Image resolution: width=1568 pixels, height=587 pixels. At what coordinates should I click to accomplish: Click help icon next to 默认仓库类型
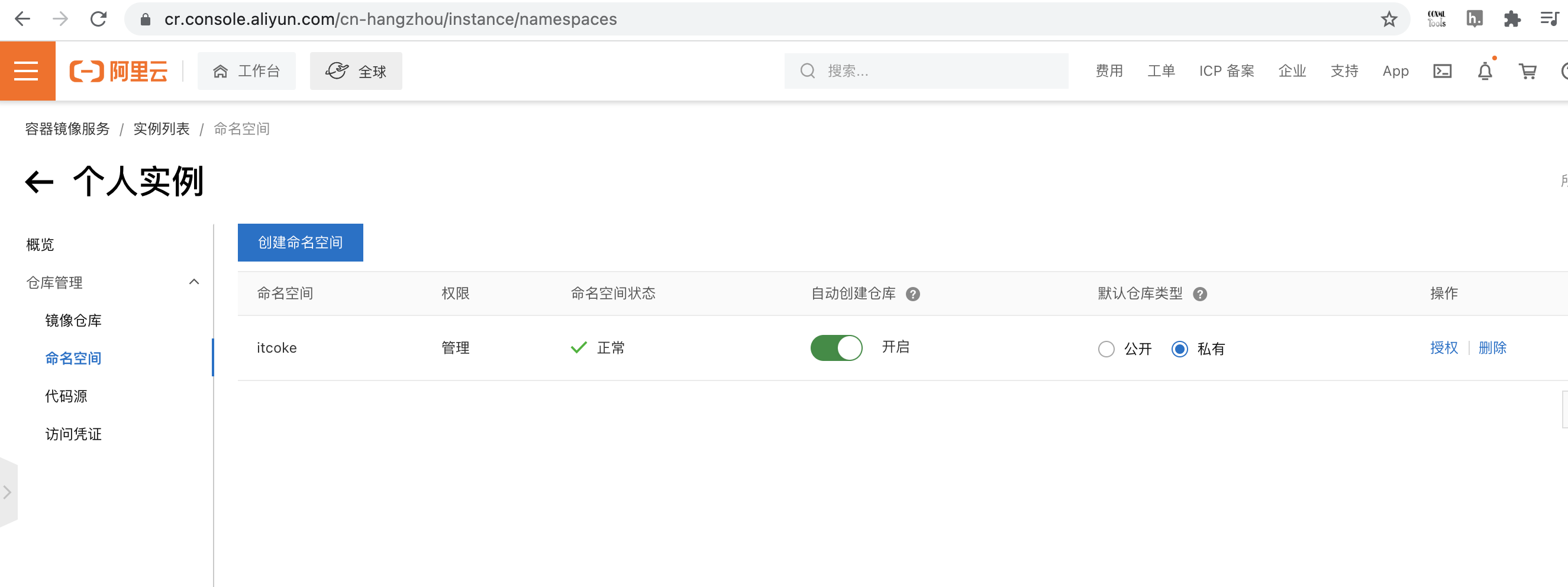[x=1199, y=294]
